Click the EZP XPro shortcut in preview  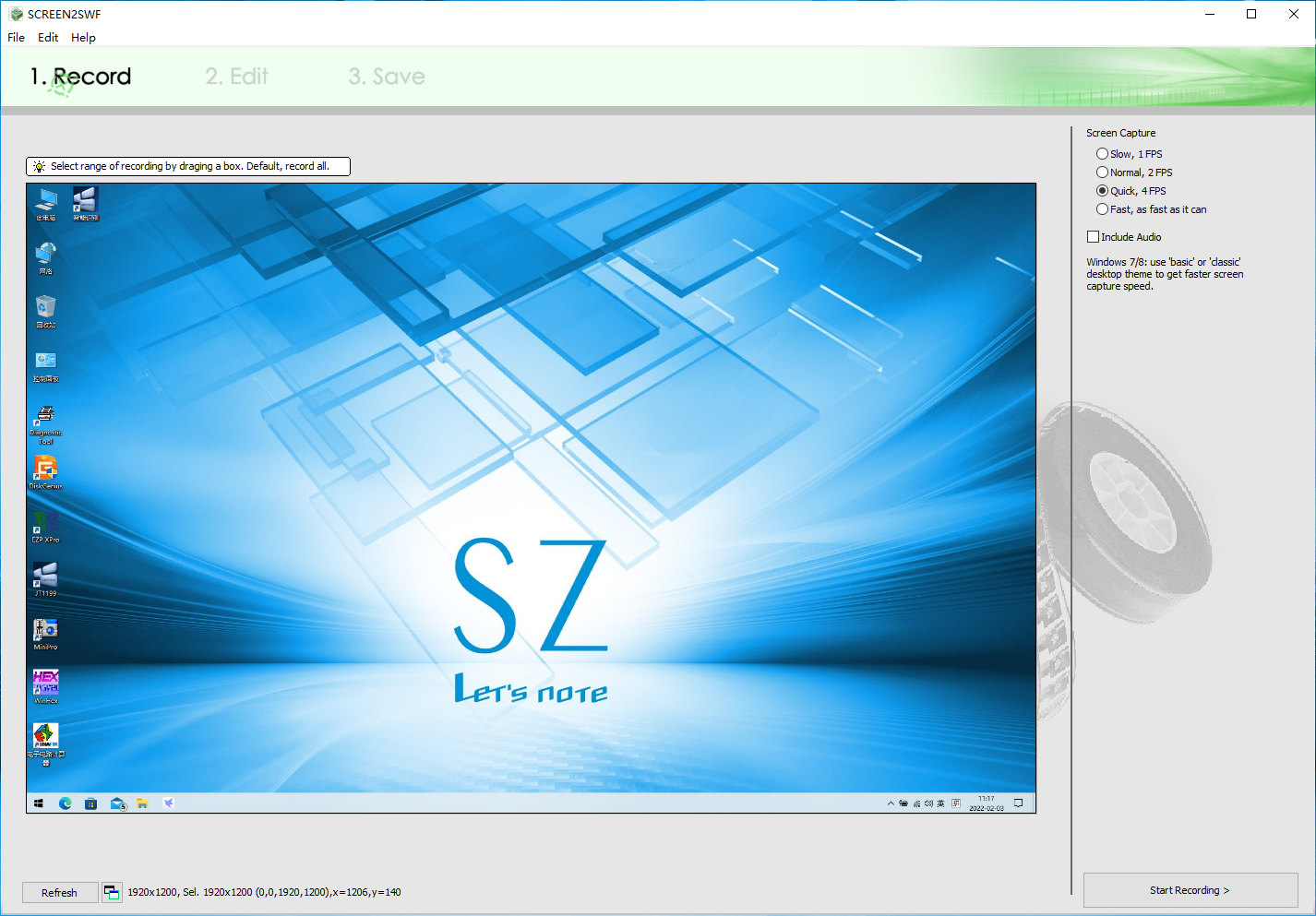[x=45, y=523]
